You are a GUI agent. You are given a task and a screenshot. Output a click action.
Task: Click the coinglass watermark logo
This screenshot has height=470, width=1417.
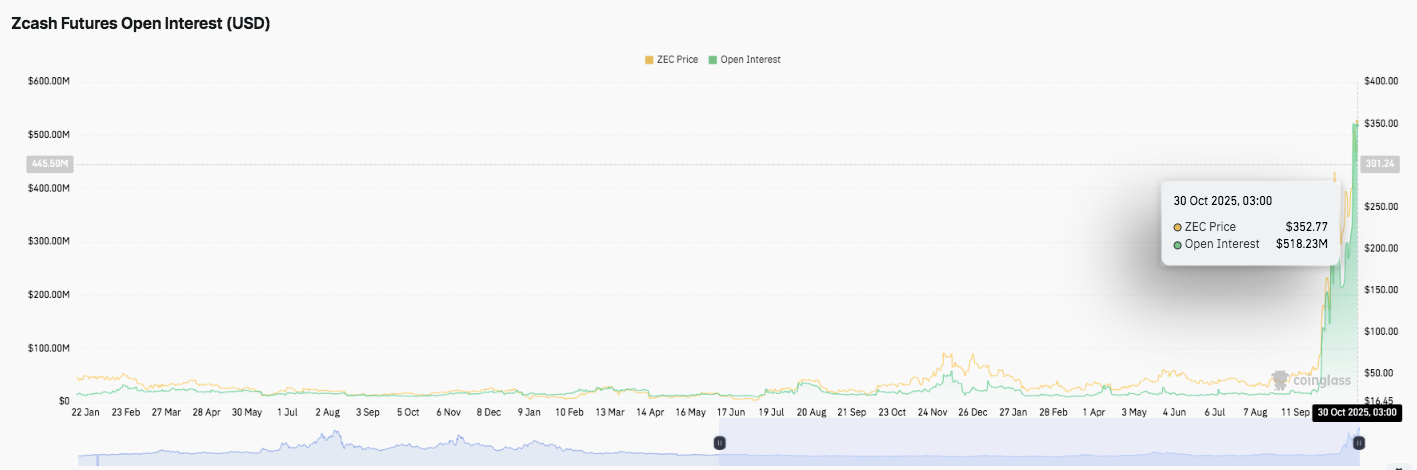click(x=1310, y=380)
